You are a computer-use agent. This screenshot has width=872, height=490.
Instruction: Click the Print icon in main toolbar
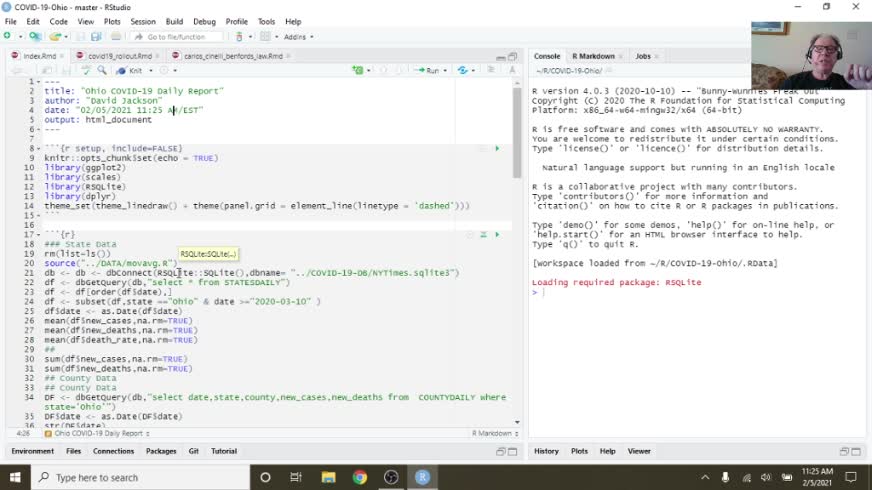coord(116,37)
